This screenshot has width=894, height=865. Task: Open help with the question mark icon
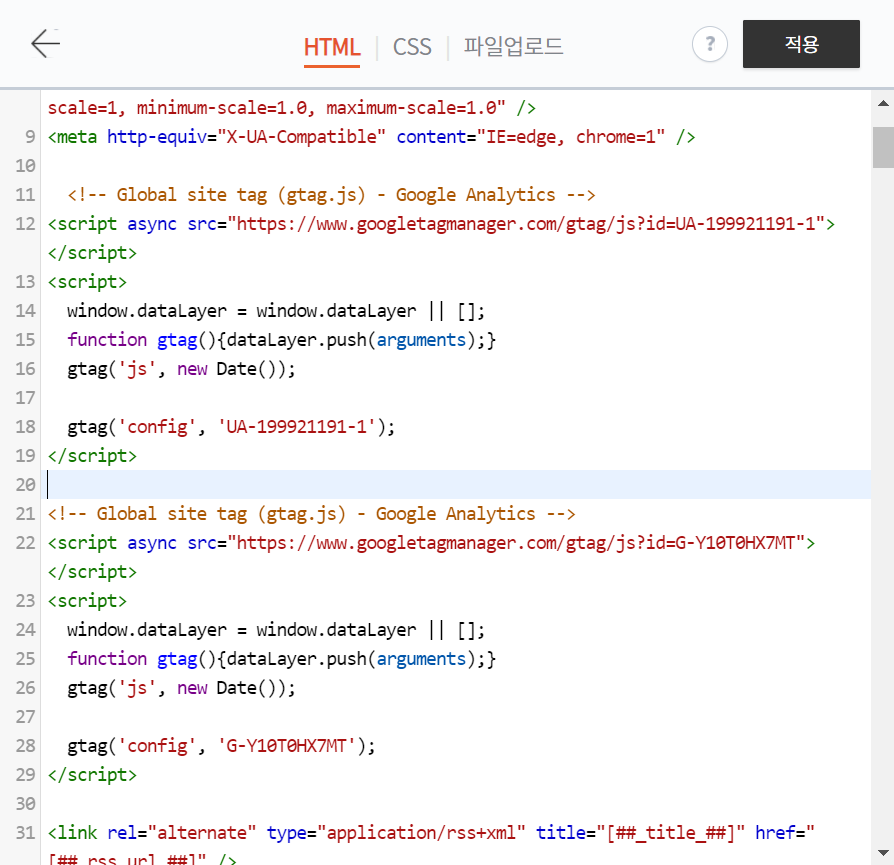point(709,44)
